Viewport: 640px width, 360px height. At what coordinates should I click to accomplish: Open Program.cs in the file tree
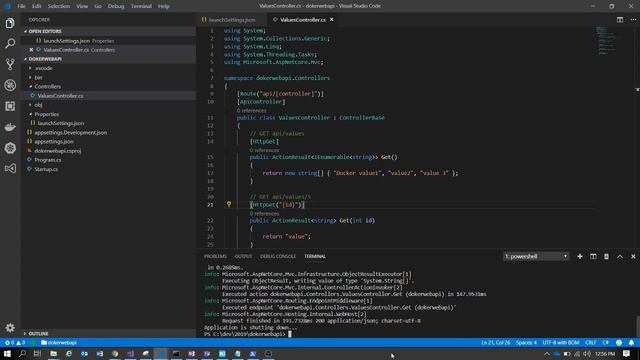pyautogui.click(x=48, y=160)
